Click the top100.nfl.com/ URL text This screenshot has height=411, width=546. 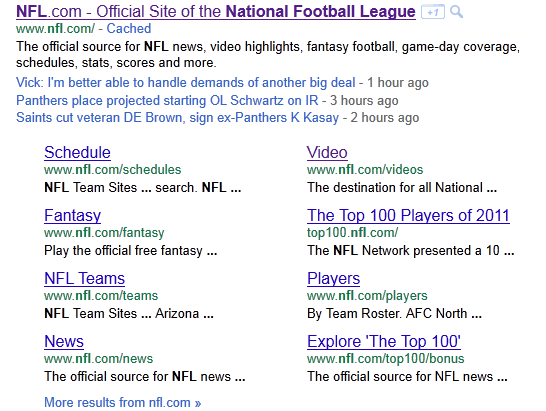coord(352,233)
